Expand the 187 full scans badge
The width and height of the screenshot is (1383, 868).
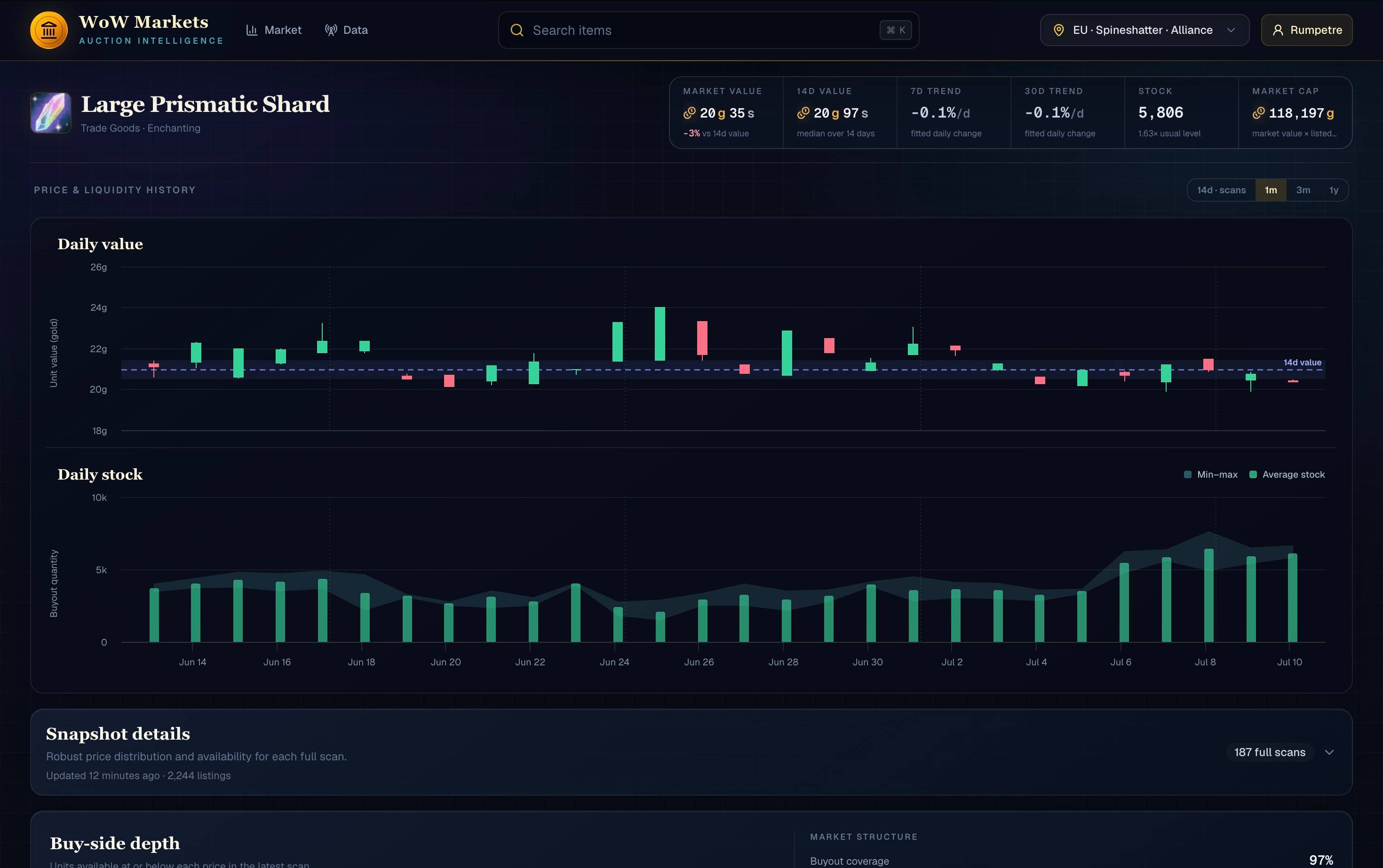click(x=1269, y=752)
